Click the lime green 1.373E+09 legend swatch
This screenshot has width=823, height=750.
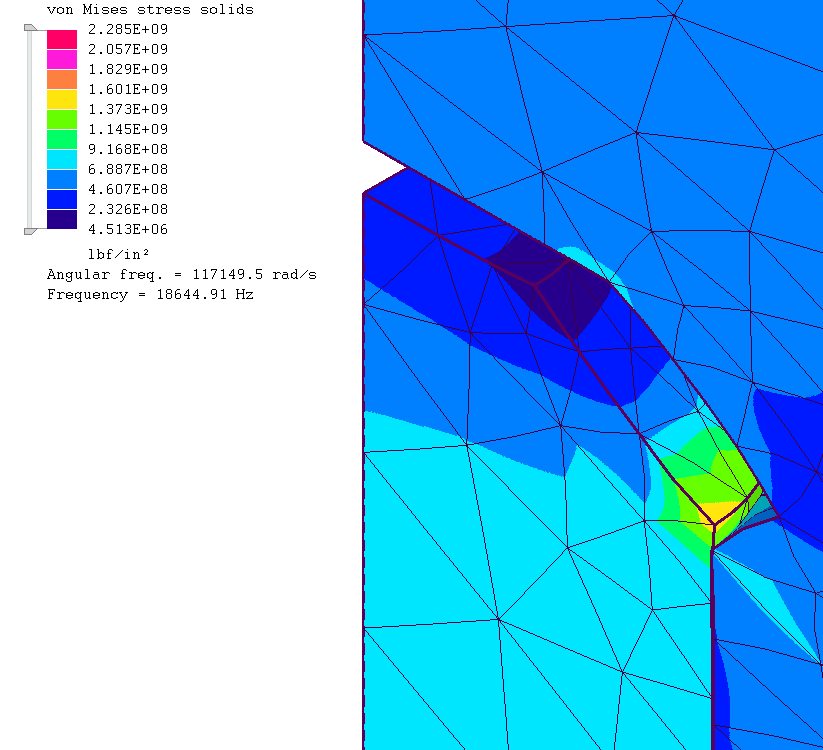(62, 119)
